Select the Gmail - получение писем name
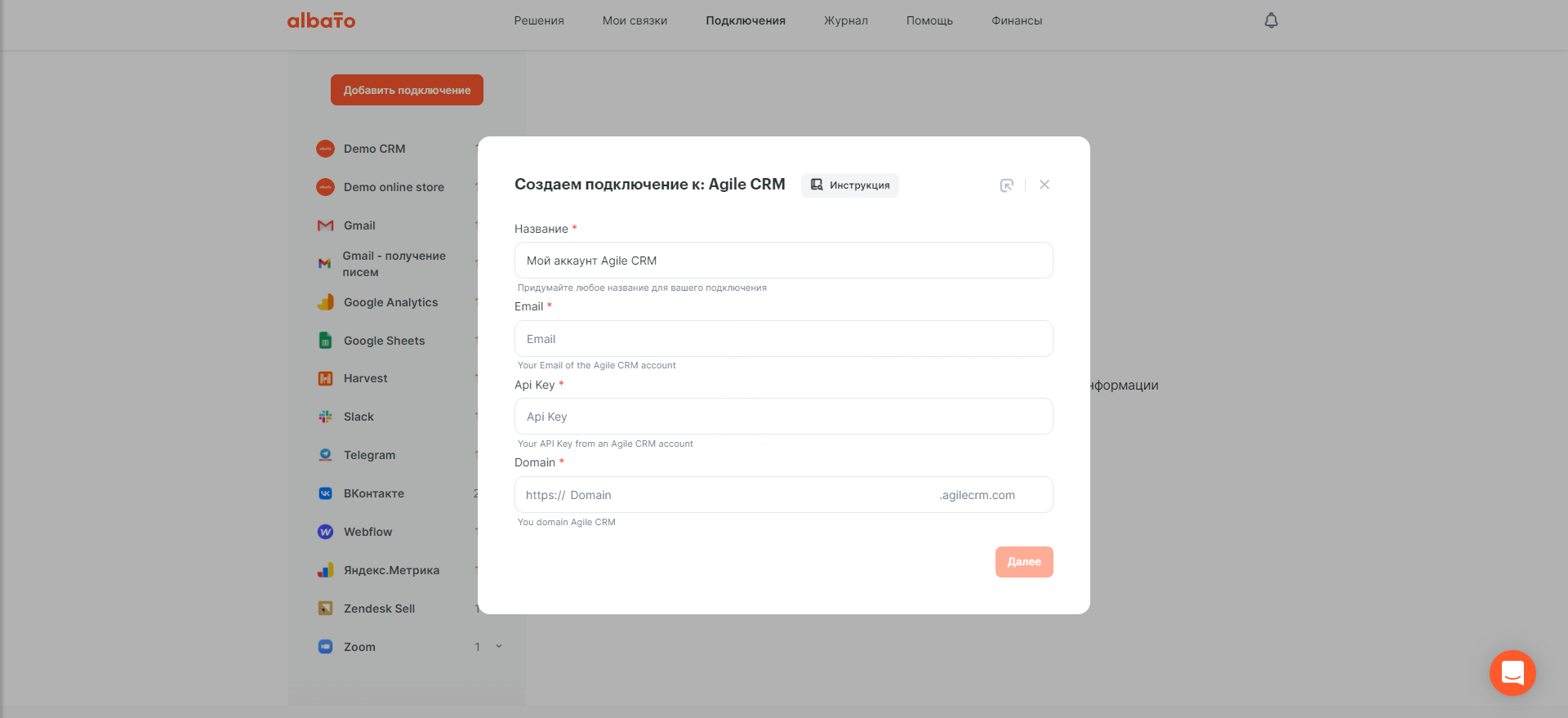The width and height of the screenshot is (1568, 718). pyautogui.click(x=394, y=264)
